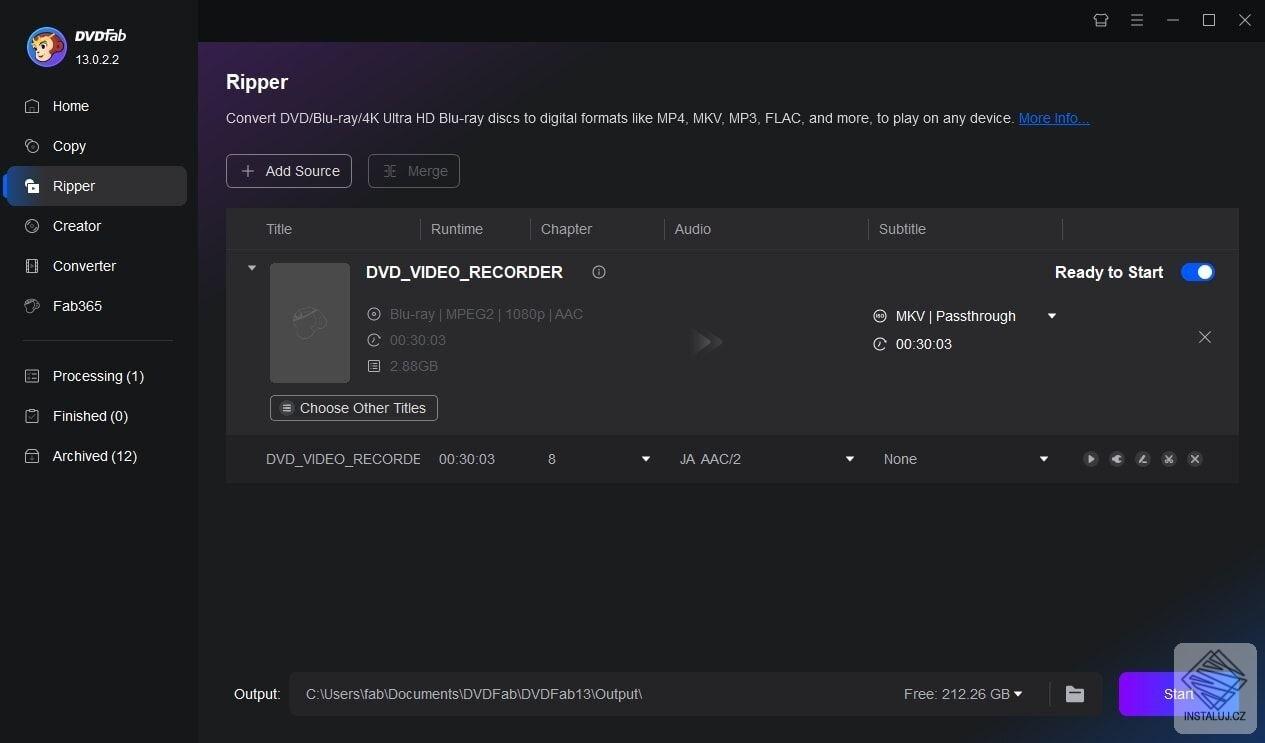Follow the More Info... link
This screenshot has height=743, width=1265.
[x=1054, y=118]
